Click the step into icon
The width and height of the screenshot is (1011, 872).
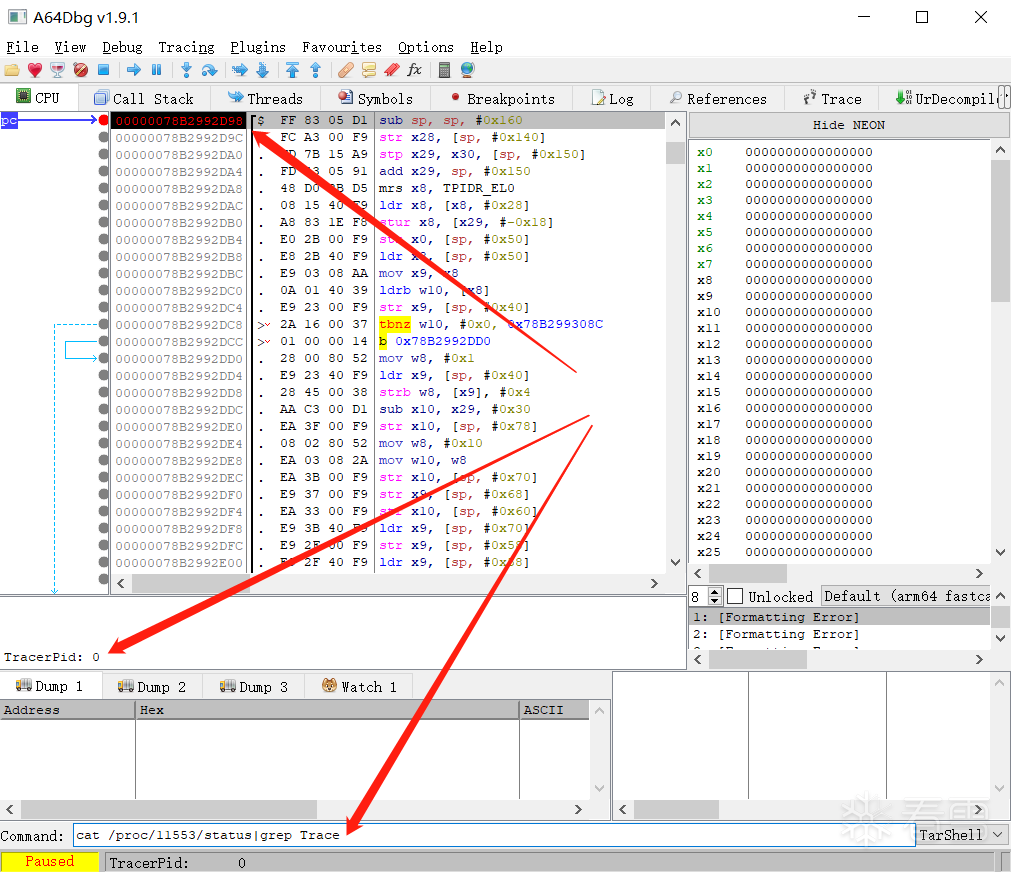(x=186, y=70)
